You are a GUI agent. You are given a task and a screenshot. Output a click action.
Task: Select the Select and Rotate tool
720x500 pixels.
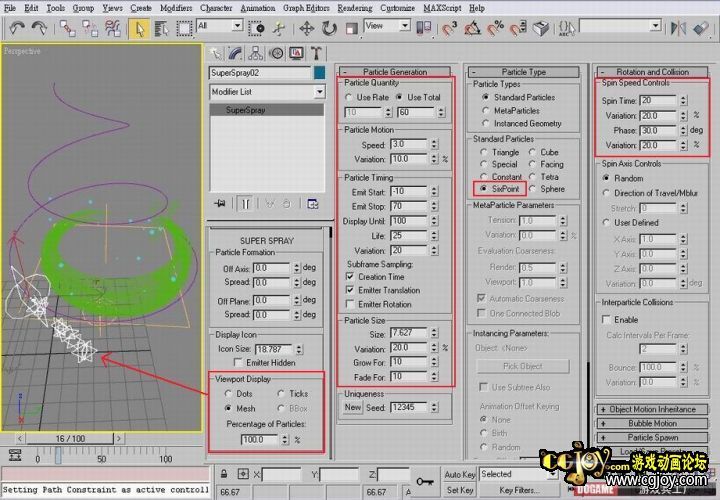(329, 28)
